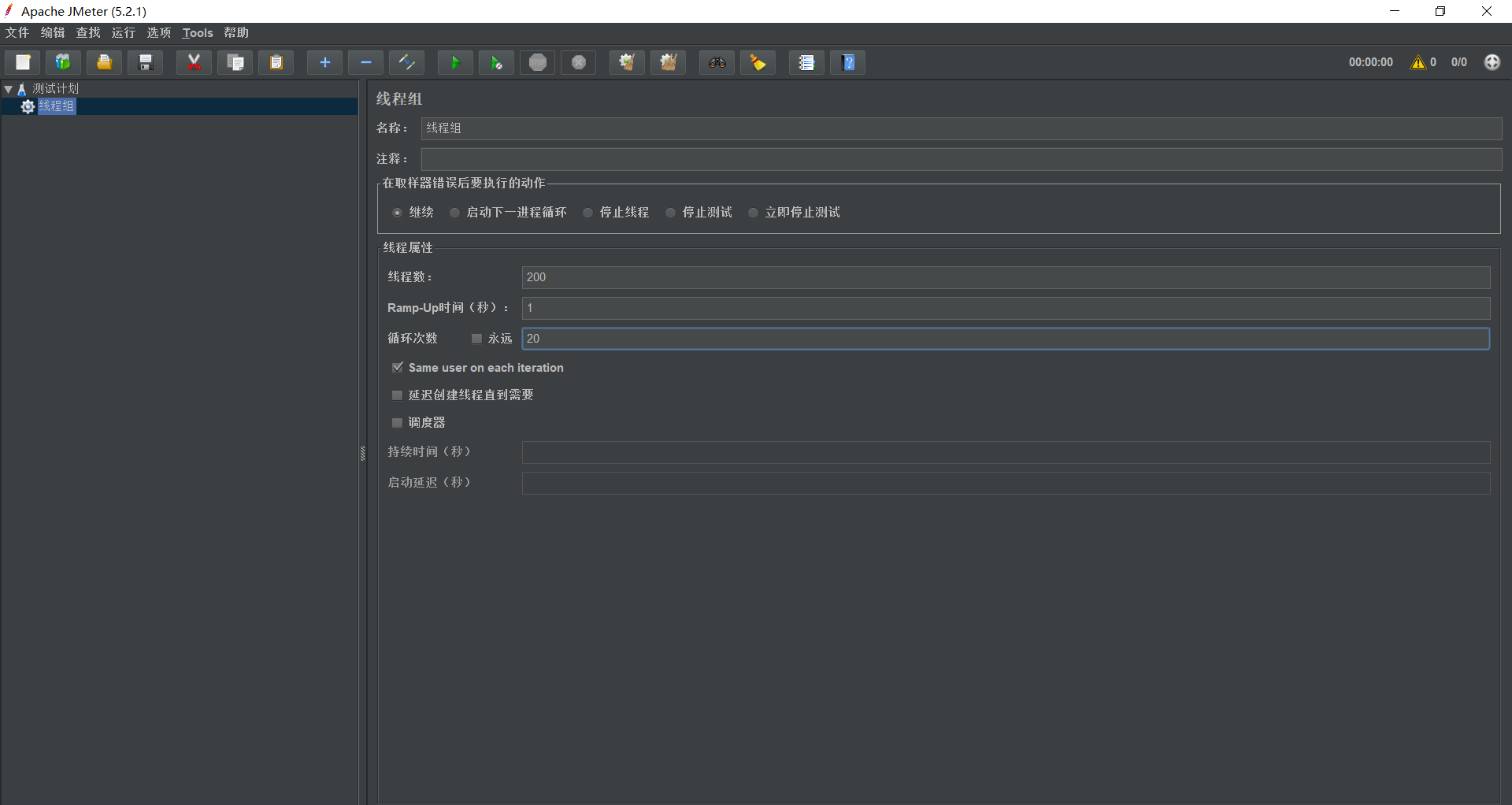Select 测试计划 in the tree

[55, 89]
